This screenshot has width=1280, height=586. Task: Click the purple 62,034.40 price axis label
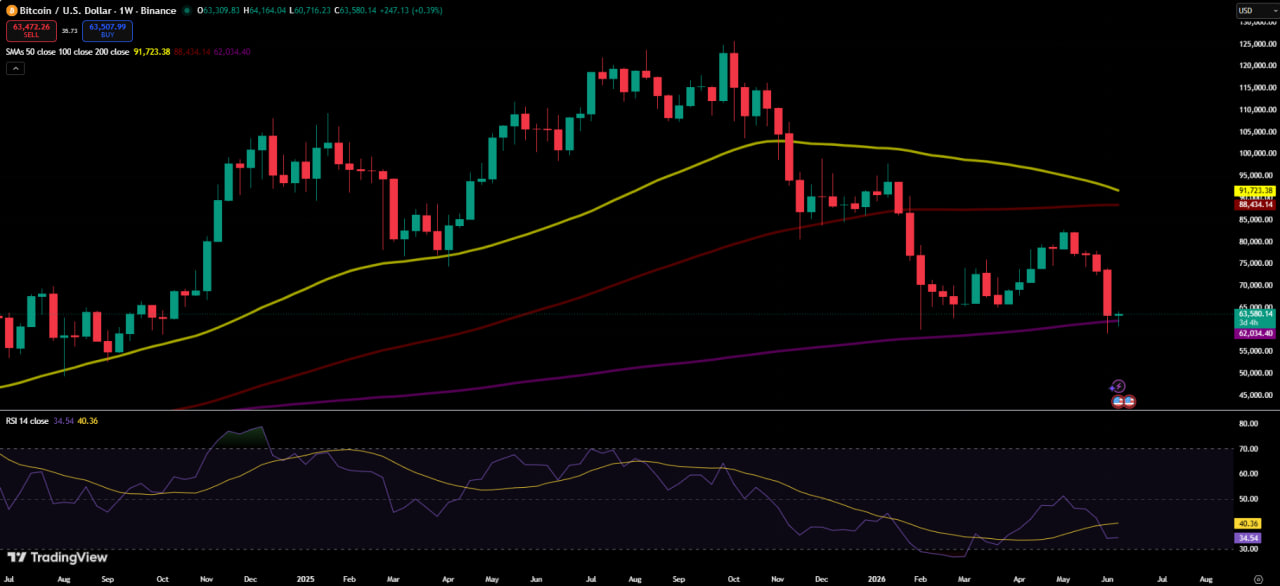(x=1255, y=333)
